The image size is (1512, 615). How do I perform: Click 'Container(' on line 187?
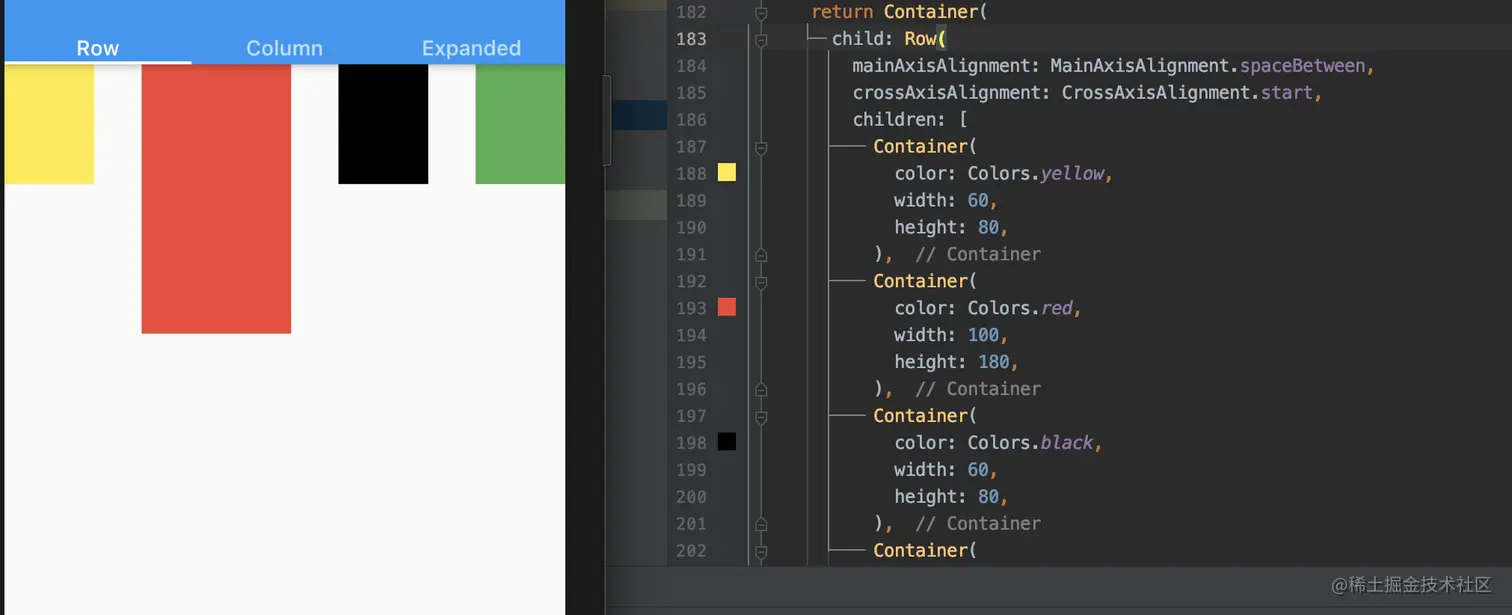[925, 146]
